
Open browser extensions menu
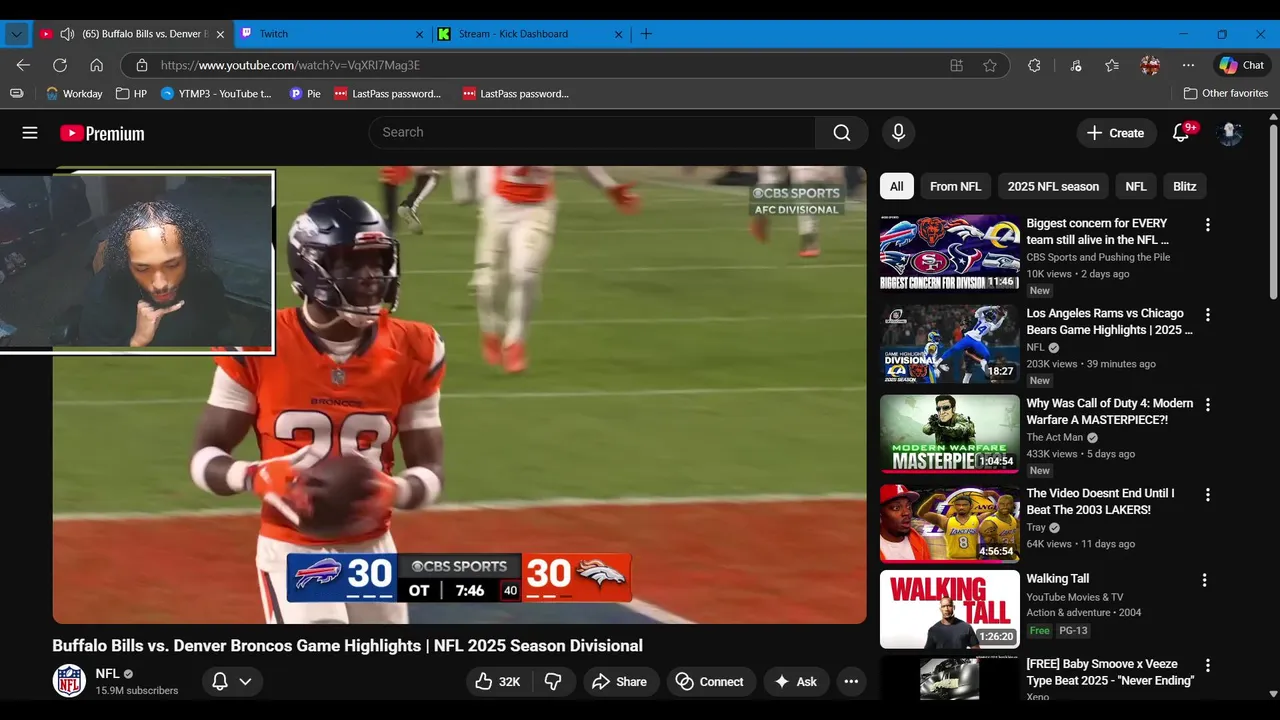(x=1034, y=65)
